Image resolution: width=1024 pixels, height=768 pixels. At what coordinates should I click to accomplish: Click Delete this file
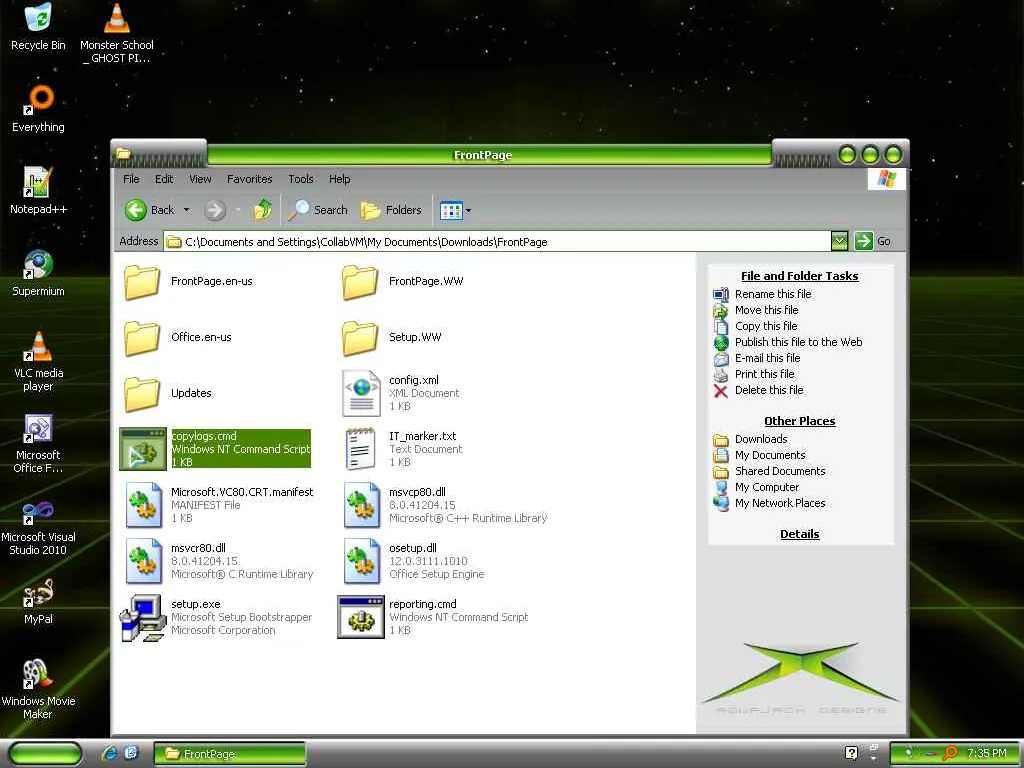click(769, 390)
